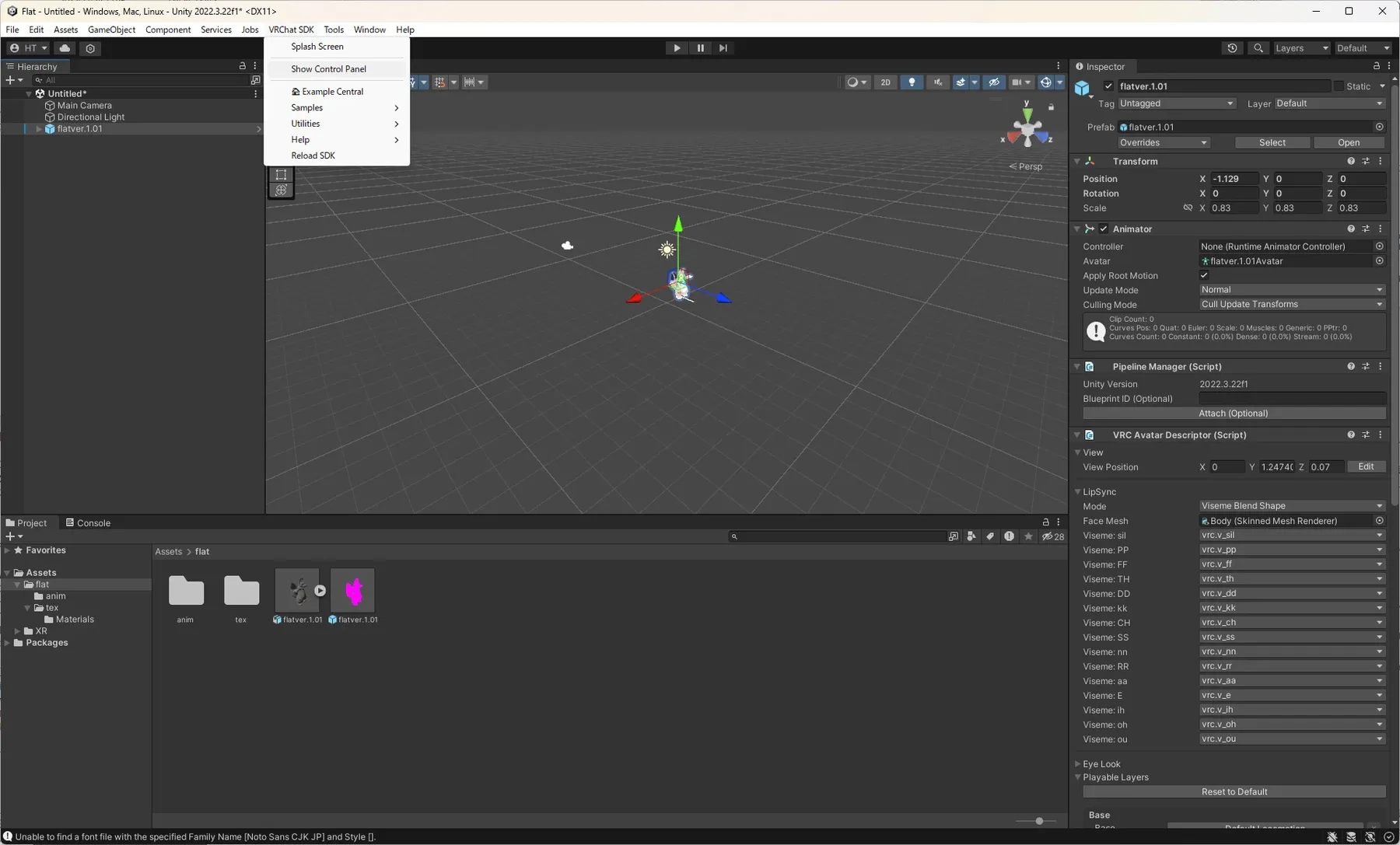Screen dimensions: 1400x845
Task: Open the Culling Mode dropdown
Action: pos(1292,305)
